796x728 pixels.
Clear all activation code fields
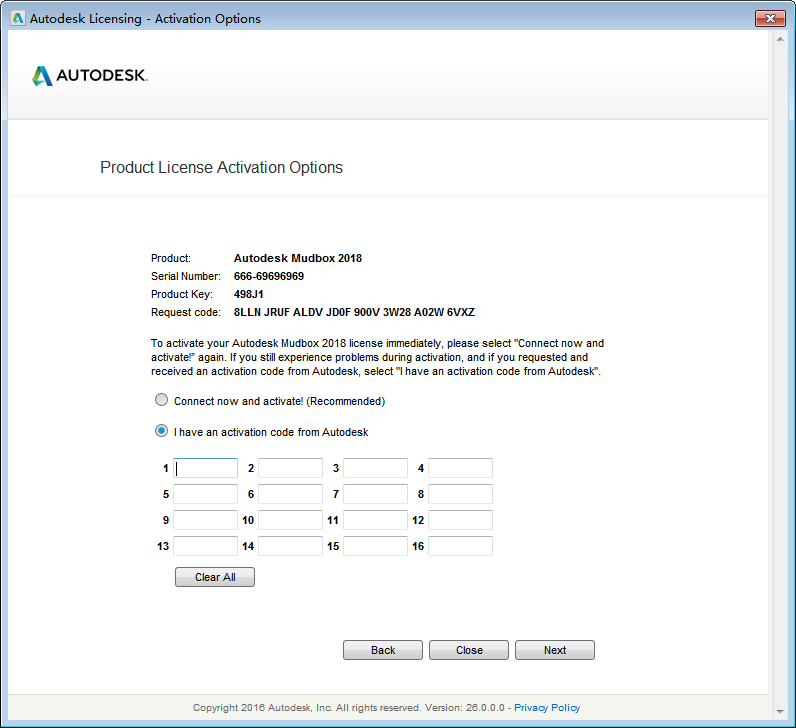[215, 577]
